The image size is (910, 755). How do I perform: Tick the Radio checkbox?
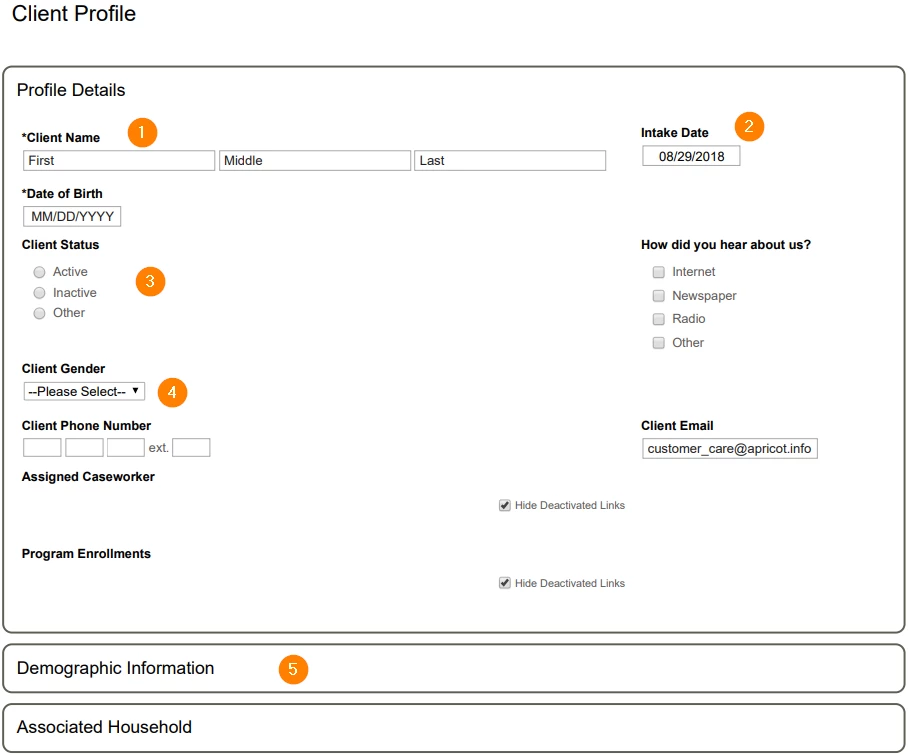pyautogui.click(x=659, y=319)
